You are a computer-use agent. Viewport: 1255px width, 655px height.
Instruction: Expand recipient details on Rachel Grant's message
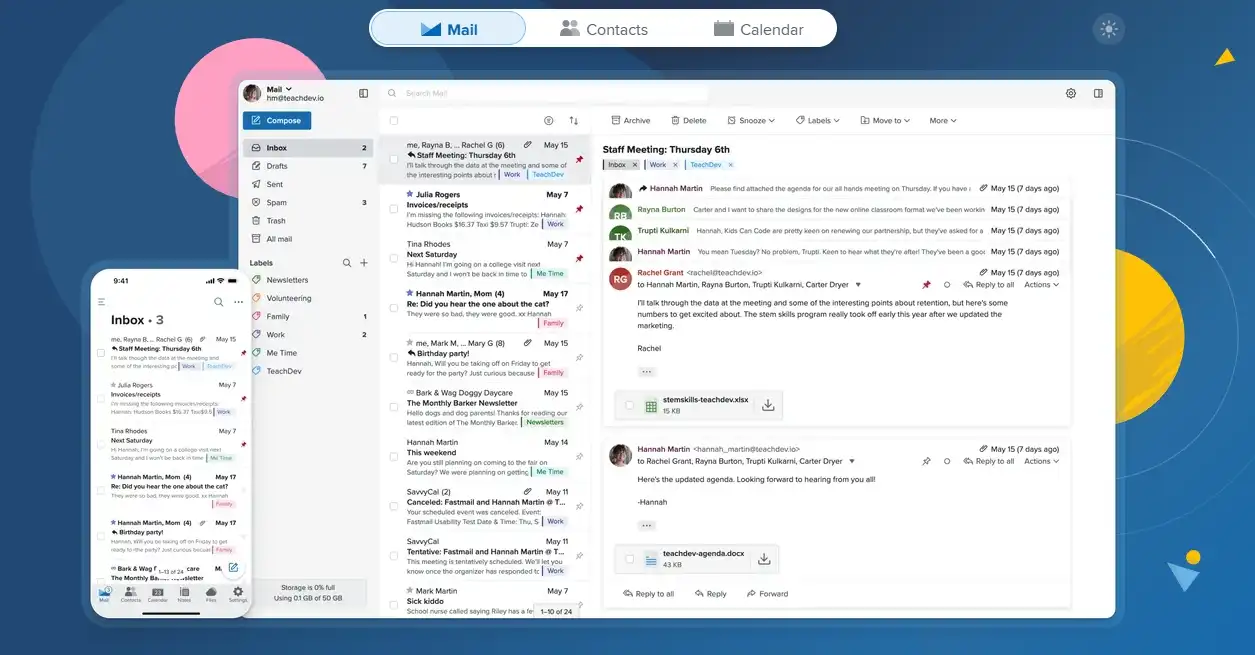(x=858, y=285)
